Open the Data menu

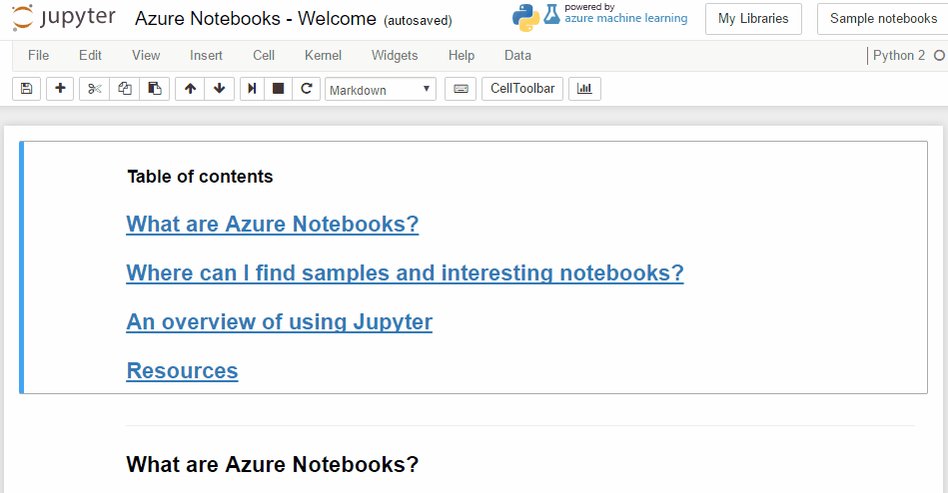[x=518, y=56]
